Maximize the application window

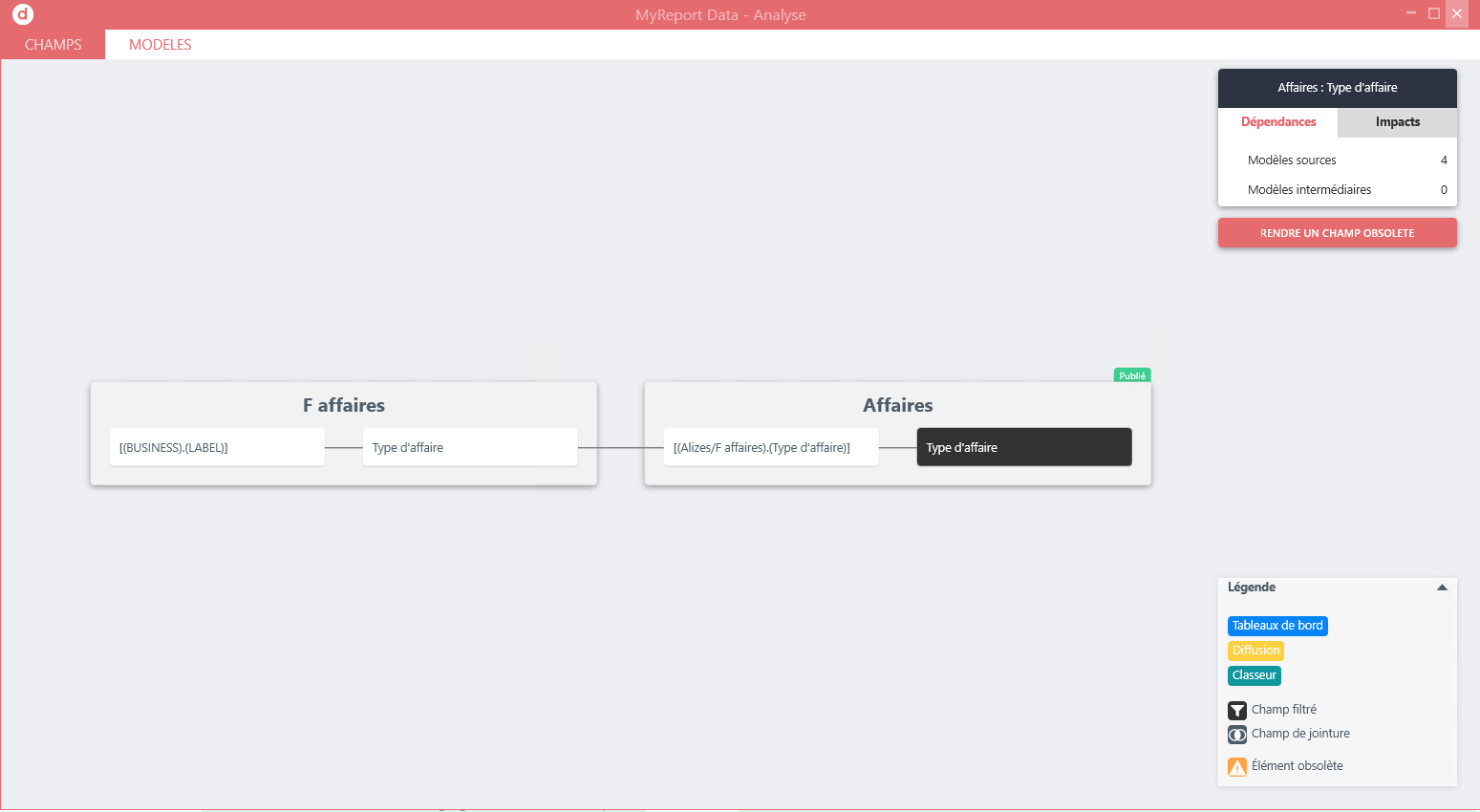1433,13
